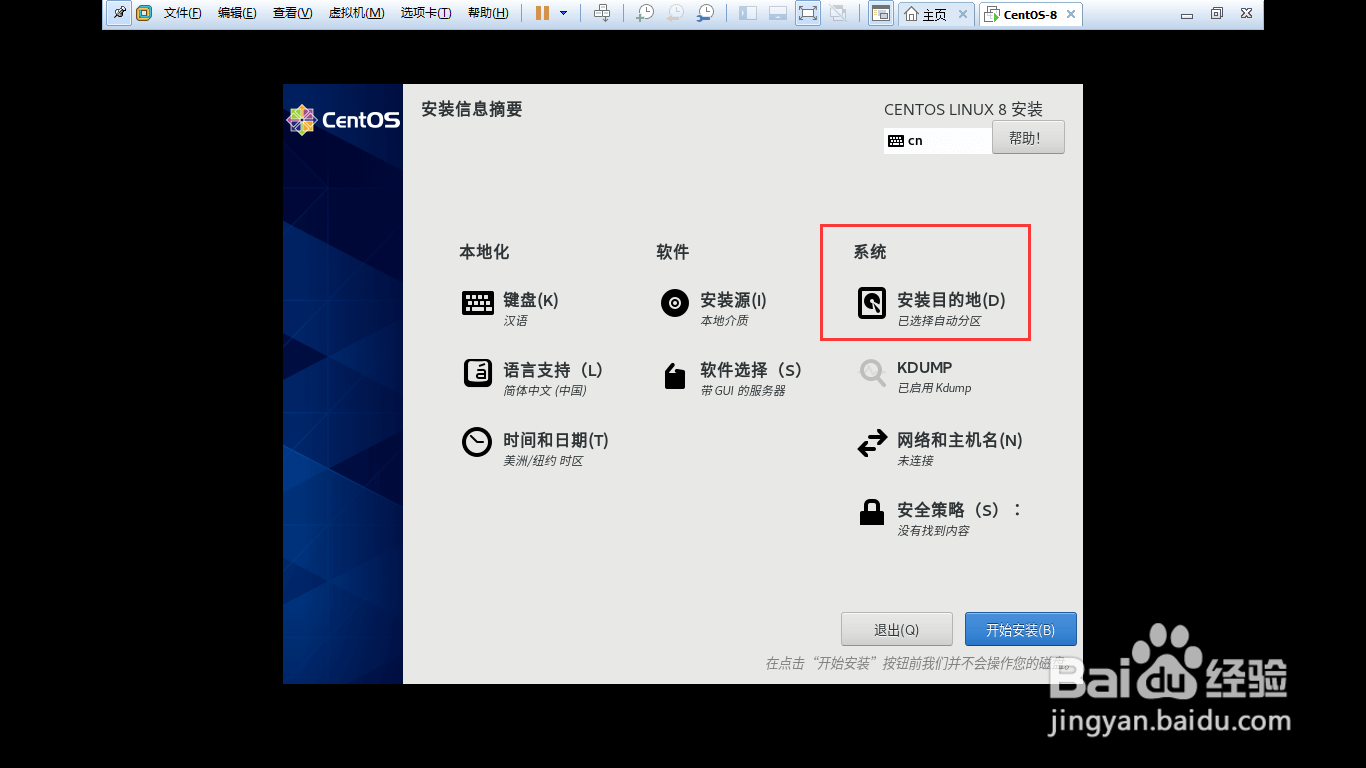
Task: Click the console view icon
Action: click(881, 14)
